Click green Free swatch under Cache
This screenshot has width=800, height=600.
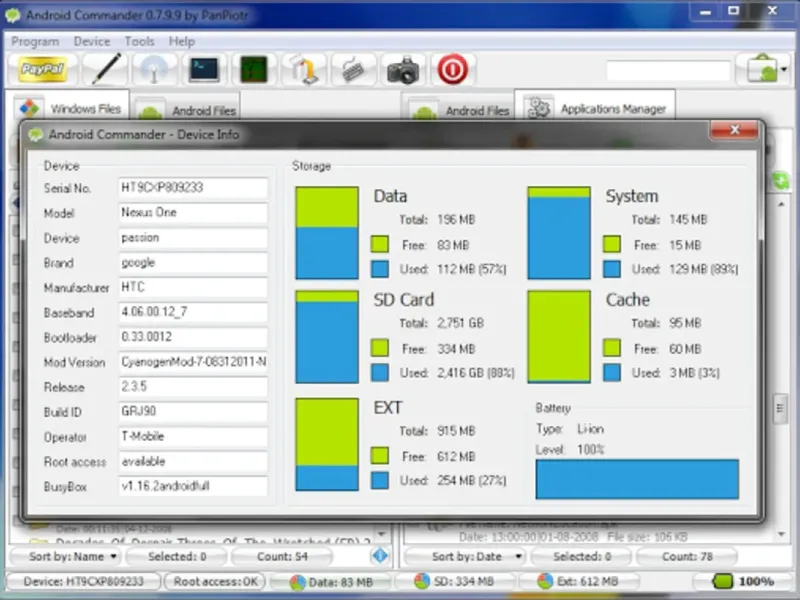(612, 348)
